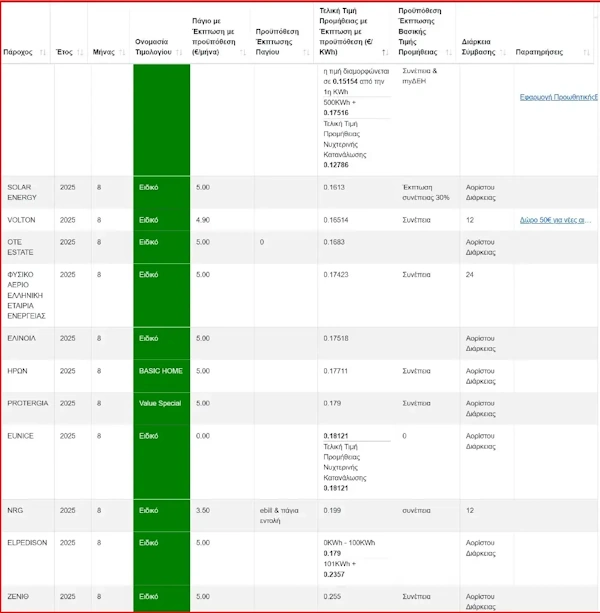Click the PROTERGIA row provider cell
Image resolution: width=600 pixels, height=613 pixels.
[27, 404]
